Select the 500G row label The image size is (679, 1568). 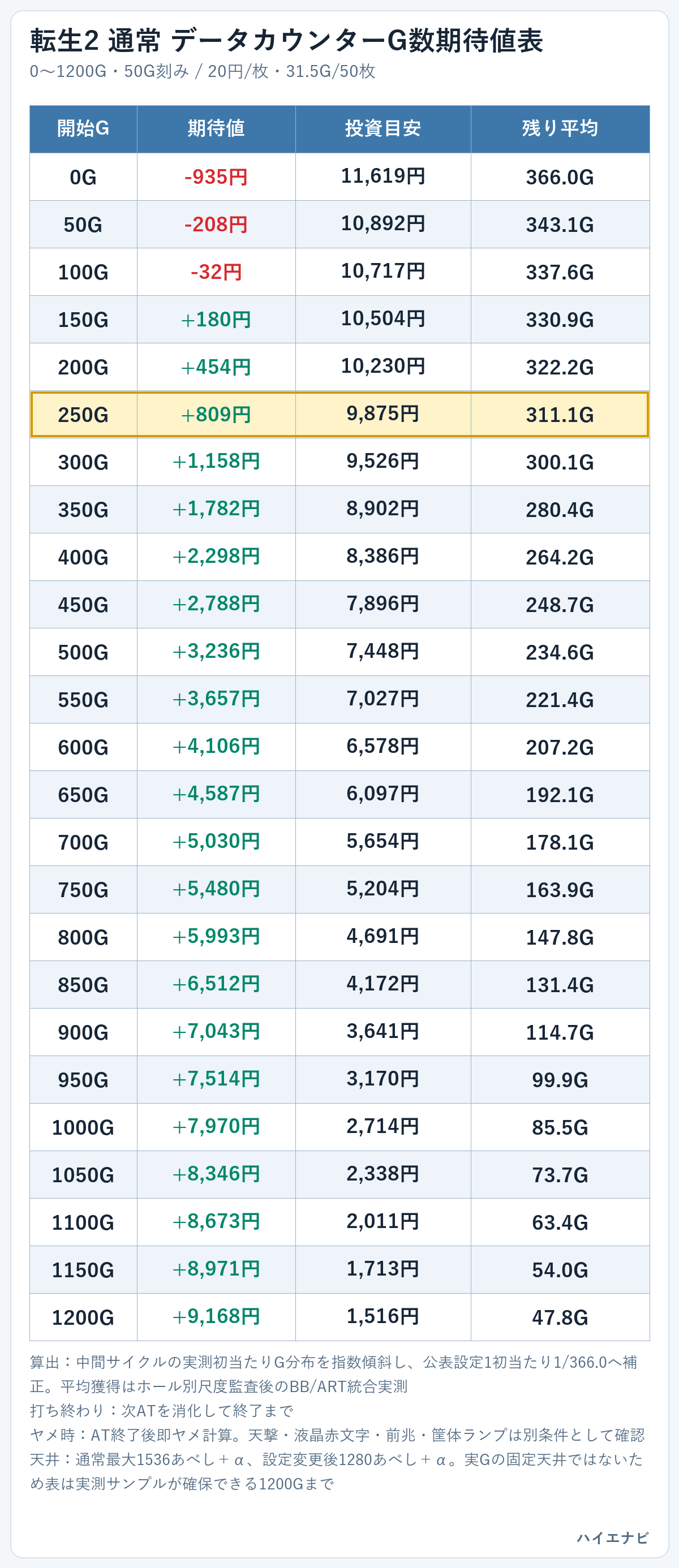click(x=83, y=652)
